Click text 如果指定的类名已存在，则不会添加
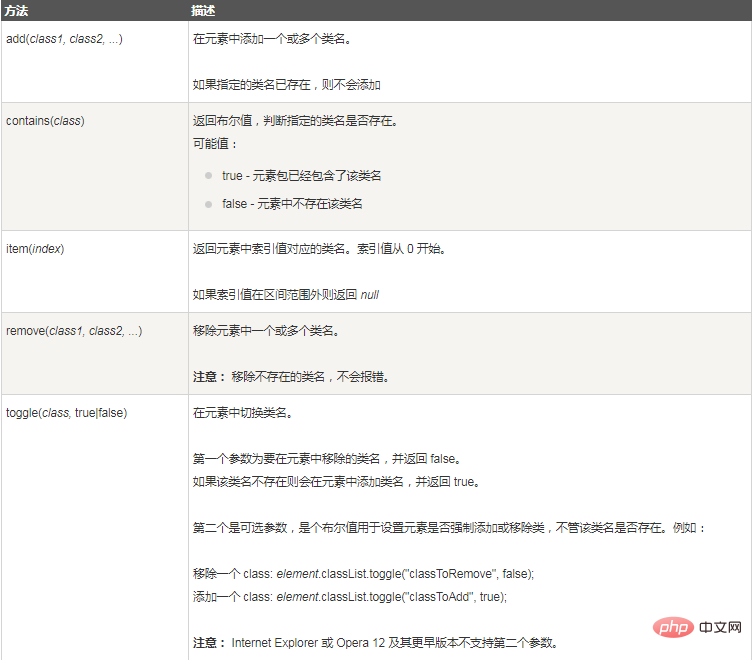 (287, 85)
